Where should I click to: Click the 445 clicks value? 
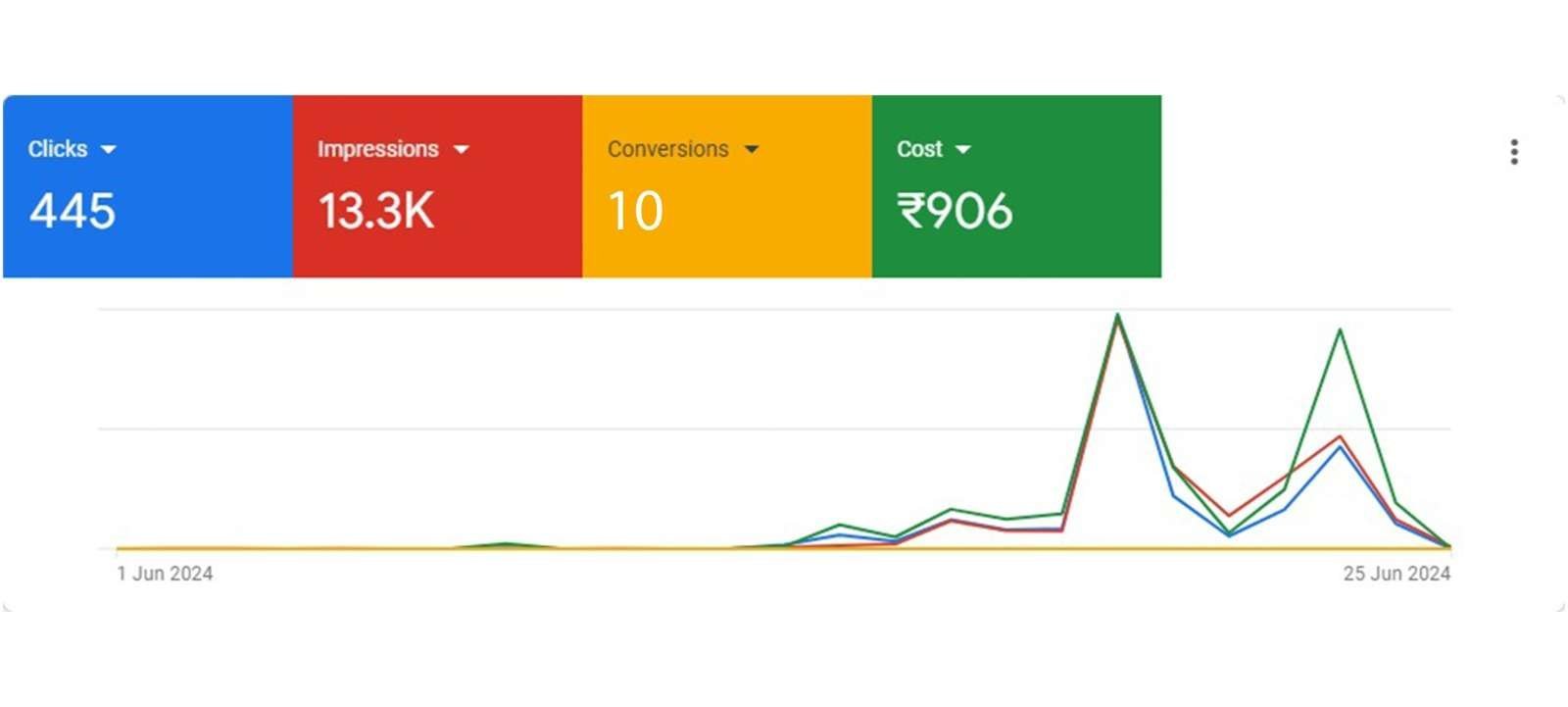coord(73,211)
